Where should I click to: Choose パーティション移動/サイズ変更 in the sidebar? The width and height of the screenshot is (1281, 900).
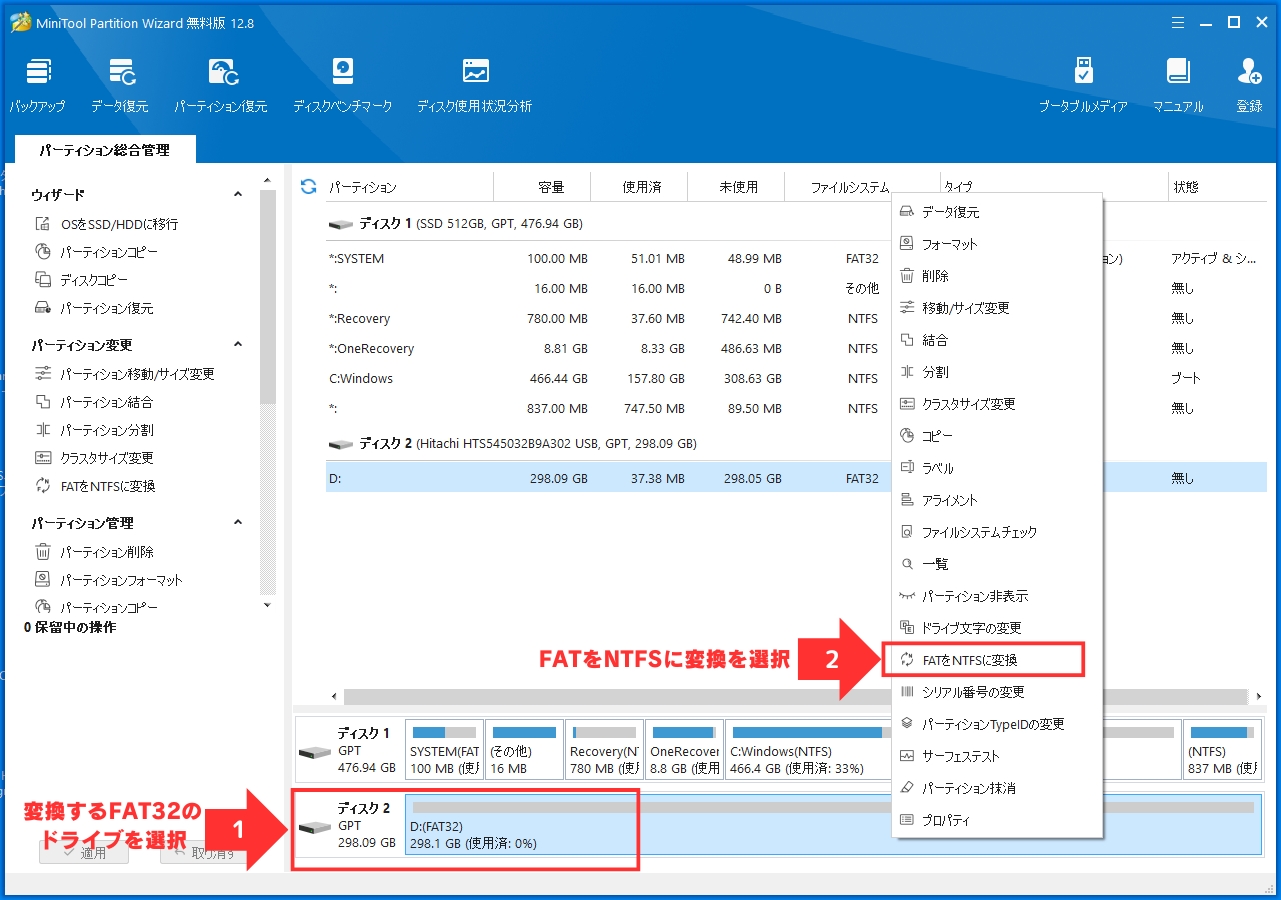coord(125,374)
